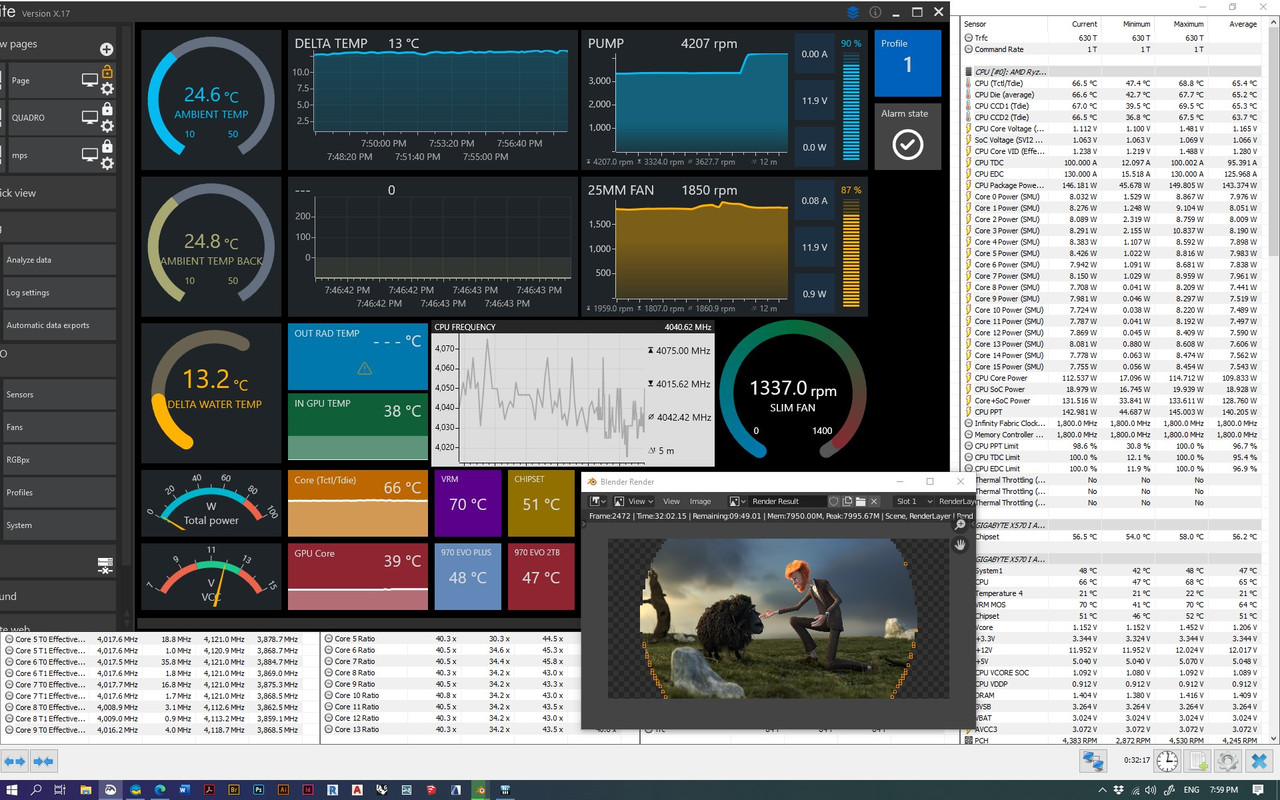
Task: Click the View menu in Blender's header
Action: [x=672, y=501]
